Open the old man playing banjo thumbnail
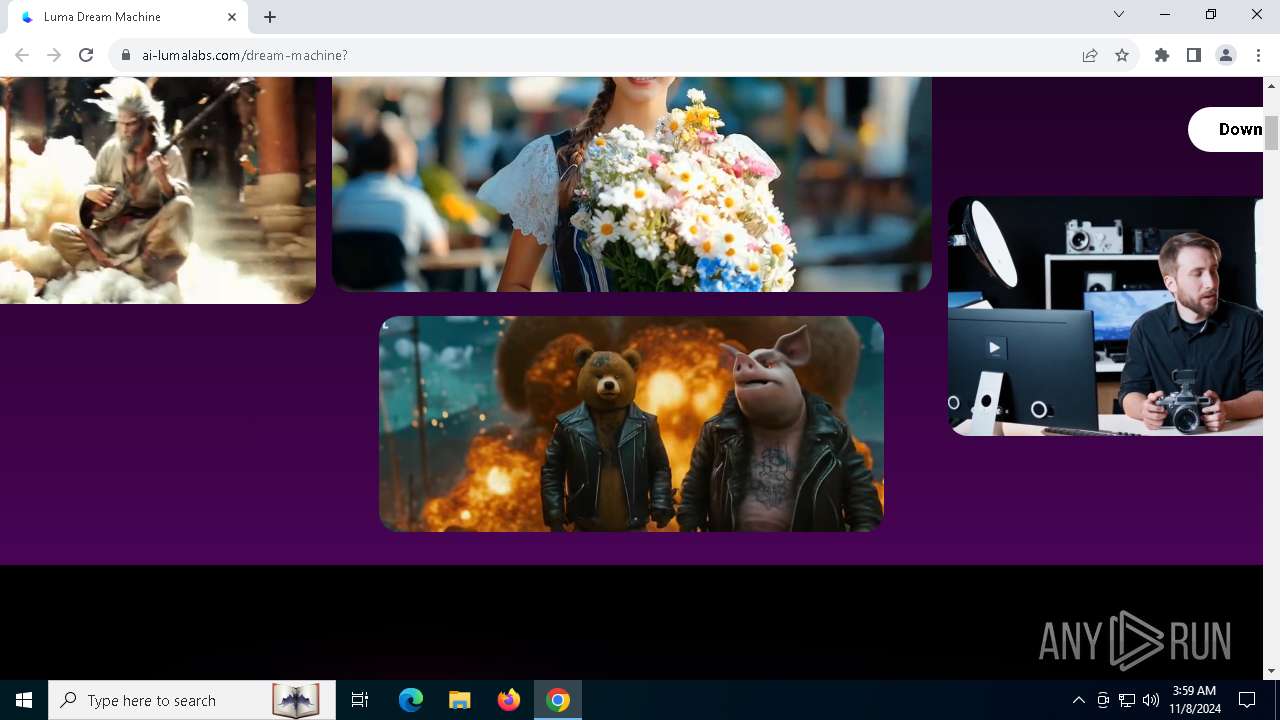This screenshot has height=720, width=1280. [x=158, y=190]
